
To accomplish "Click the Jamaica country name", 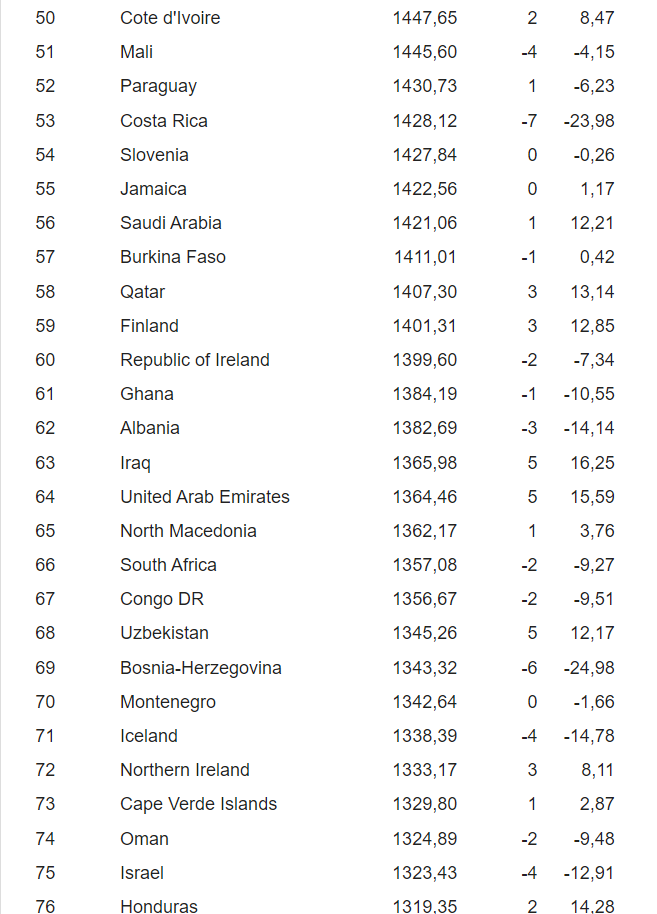I will click(153, 189).
